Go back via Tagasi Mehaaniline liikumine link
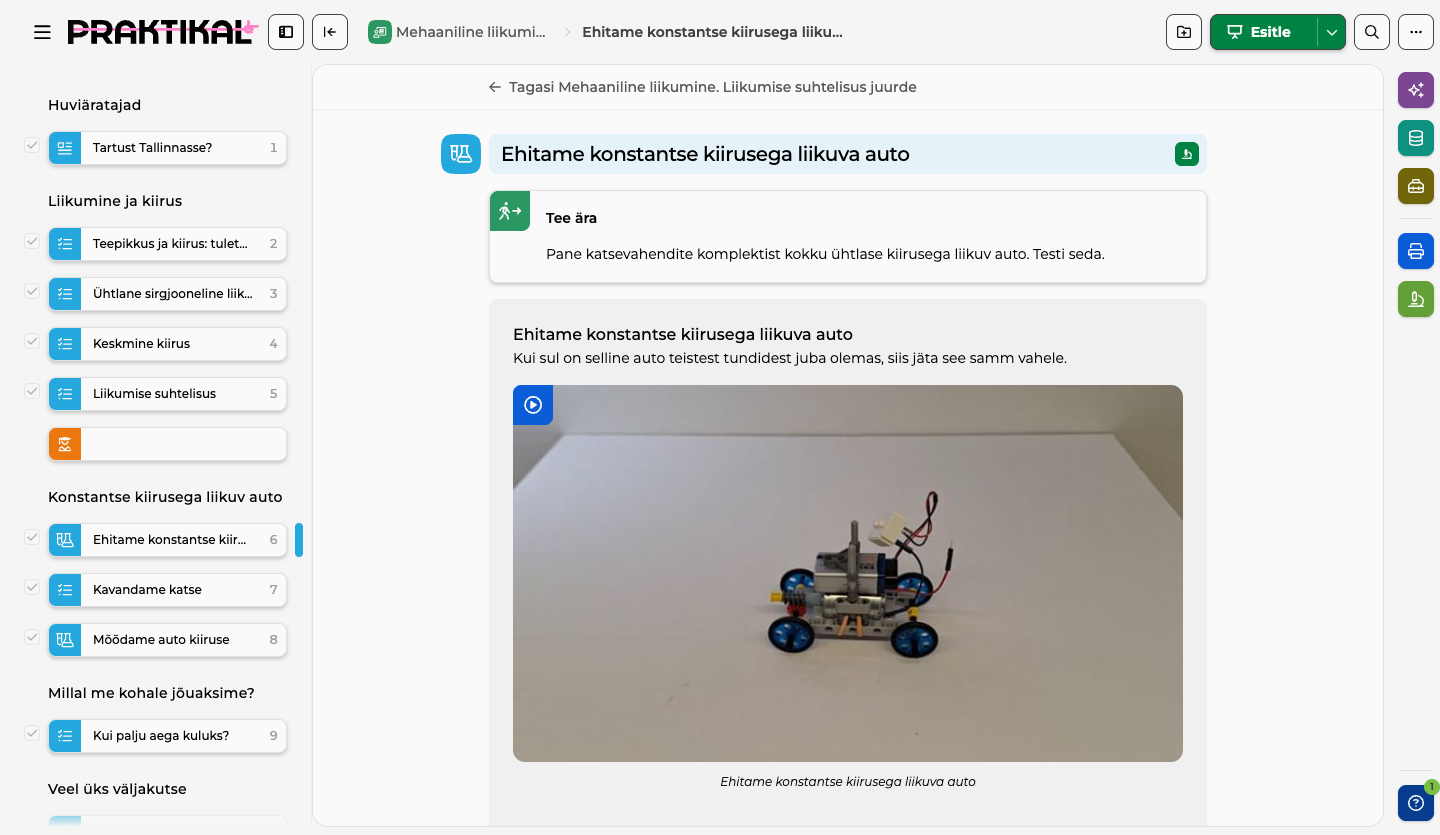Image resolution: width=1440 pixels, height=835 pixels. 702,87
